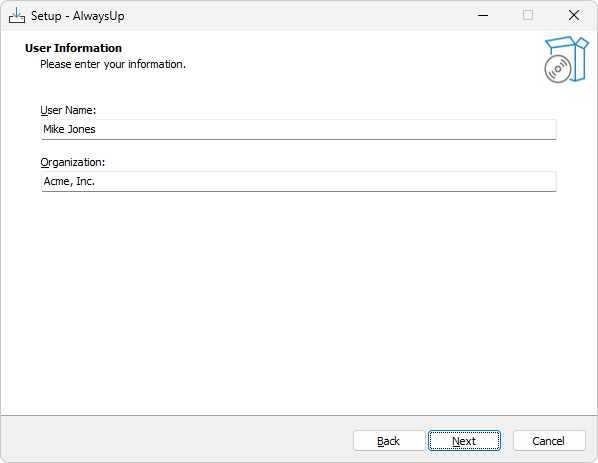Click the 'Organization:' label
598x463 pixels.
(72, 162)
